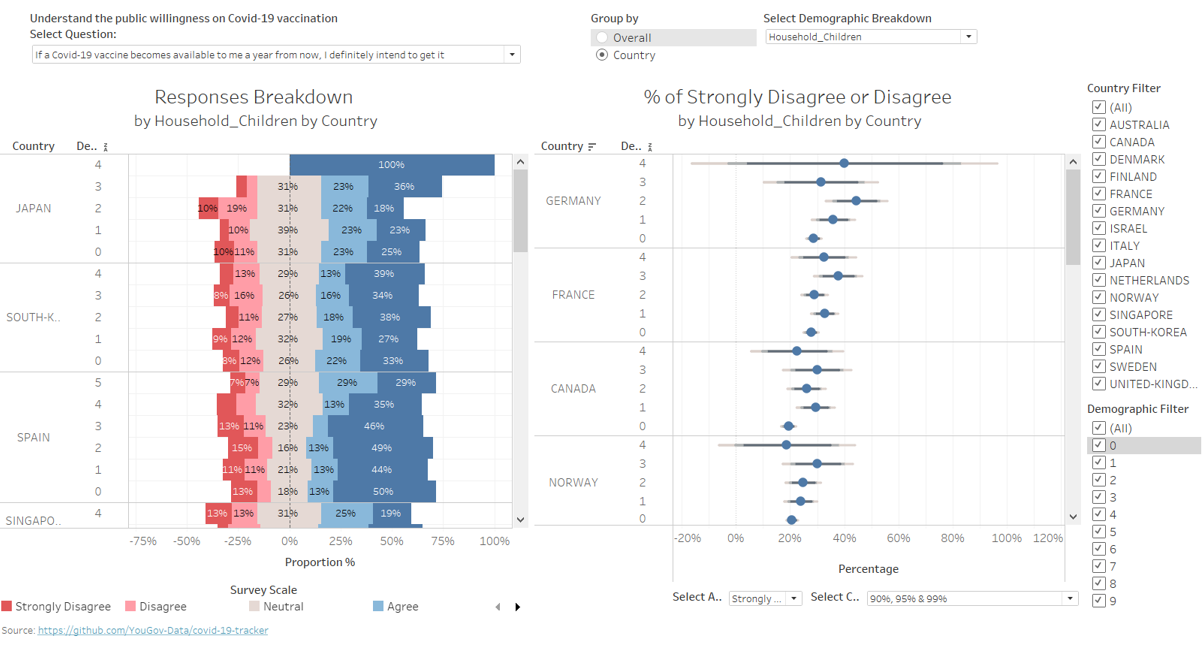
Task: Click the Agree blue legend swatch
Action: click(378, 607)
